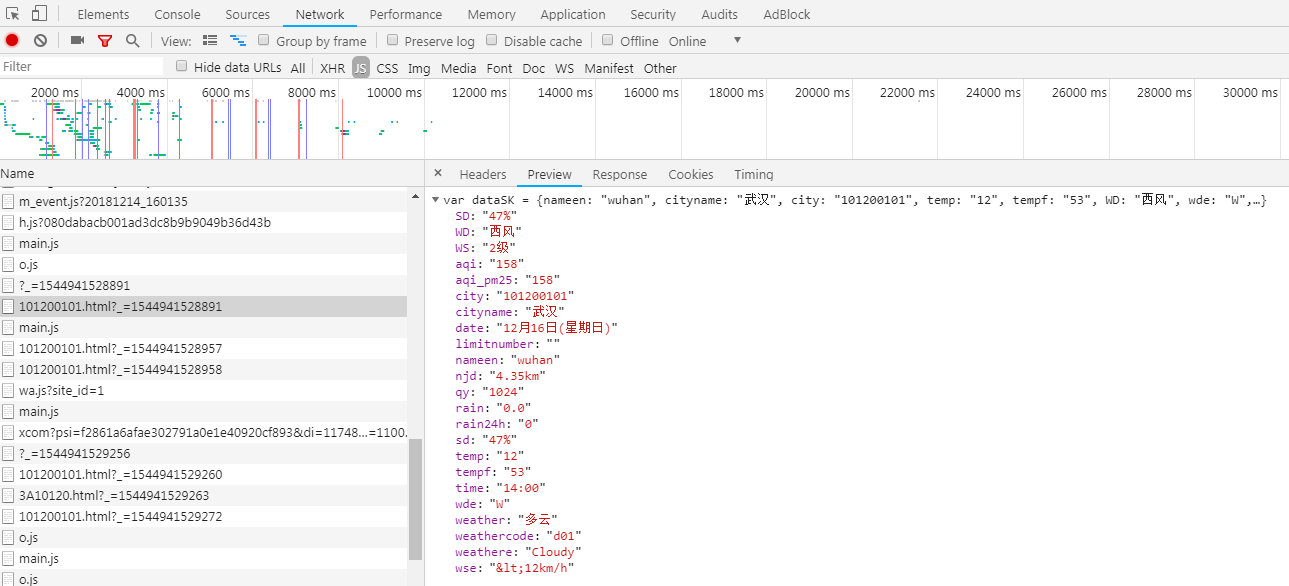This screenshot has height=586, width=1289.
Task: Check Hide data URLs
Action: [181, 67]
